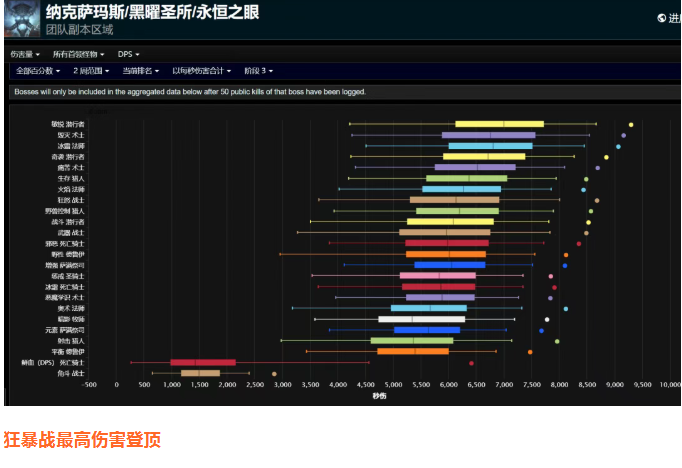
Task: Click the yellow outlier dot on top row
Action: tap(631, 124)
